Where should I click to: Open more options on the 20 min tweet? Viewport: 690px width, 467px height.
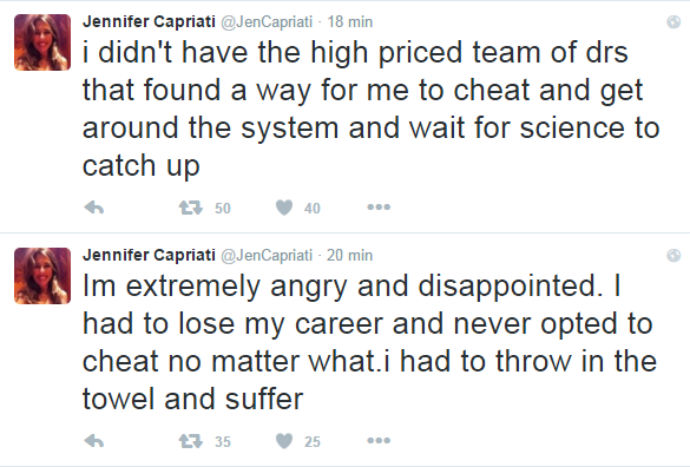click(379, 440)
